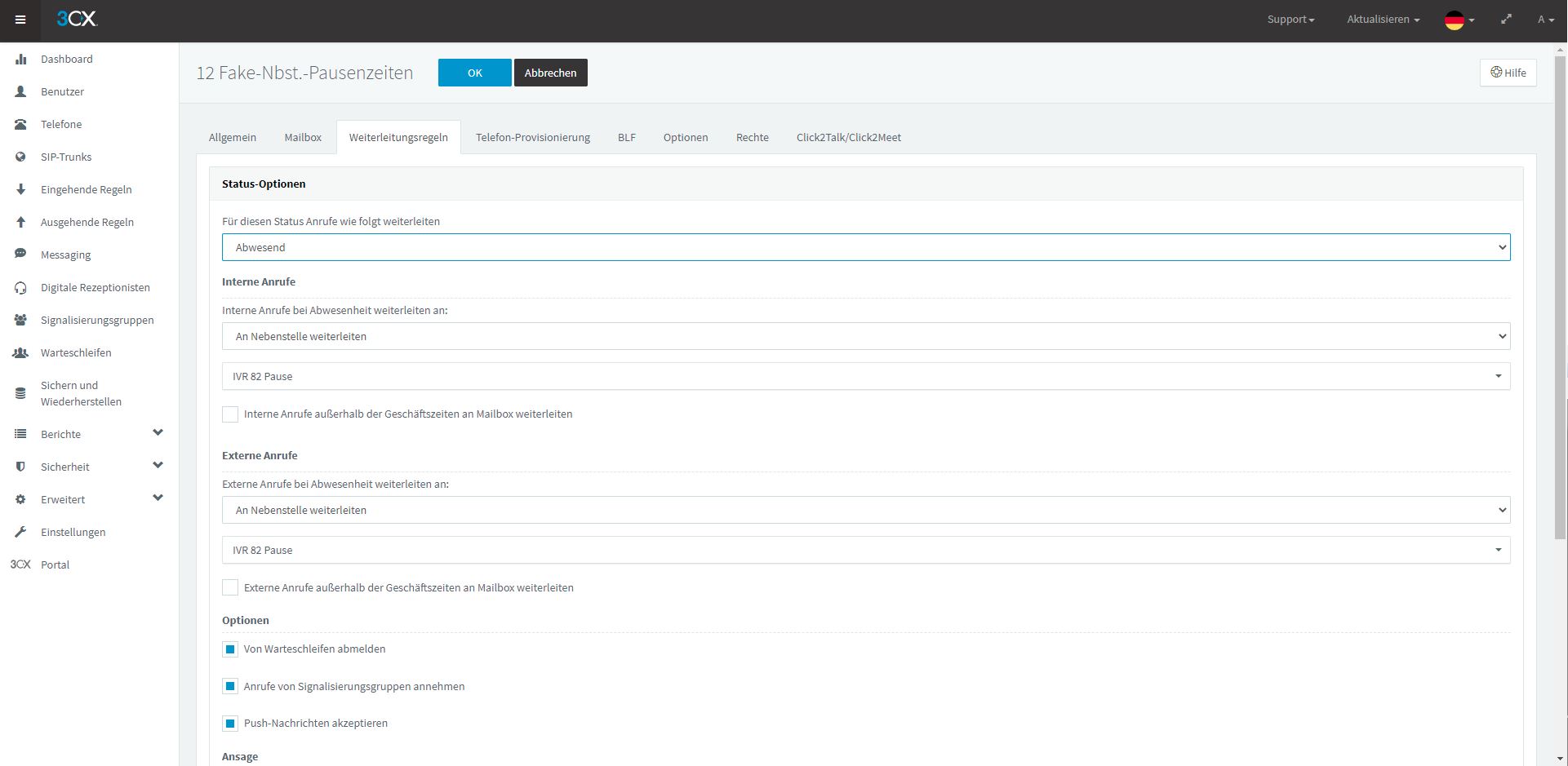1568x766 pixels.
Task: Open the external calls IVR 82 Pause selector
Action: (865, 550)
